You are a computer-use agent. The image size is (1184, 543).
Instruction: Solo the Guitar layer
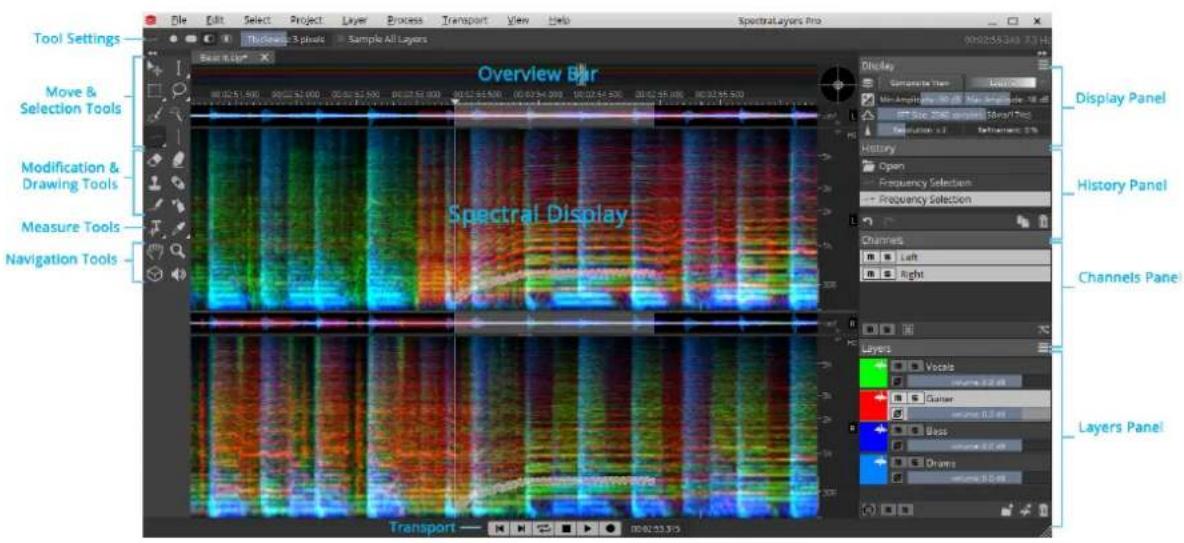[914, 398]
